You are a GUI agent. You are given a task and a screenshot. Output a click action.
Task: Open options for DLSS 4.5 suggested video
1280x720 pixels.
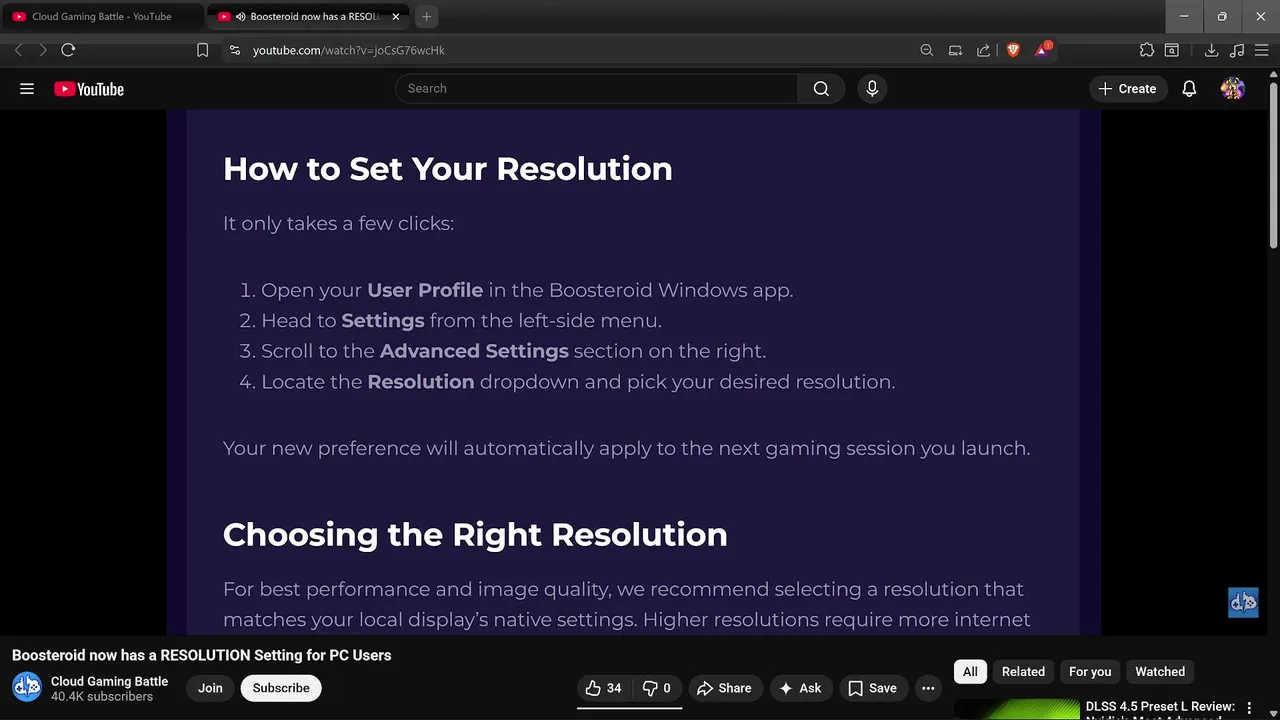tap(1249, 708)
